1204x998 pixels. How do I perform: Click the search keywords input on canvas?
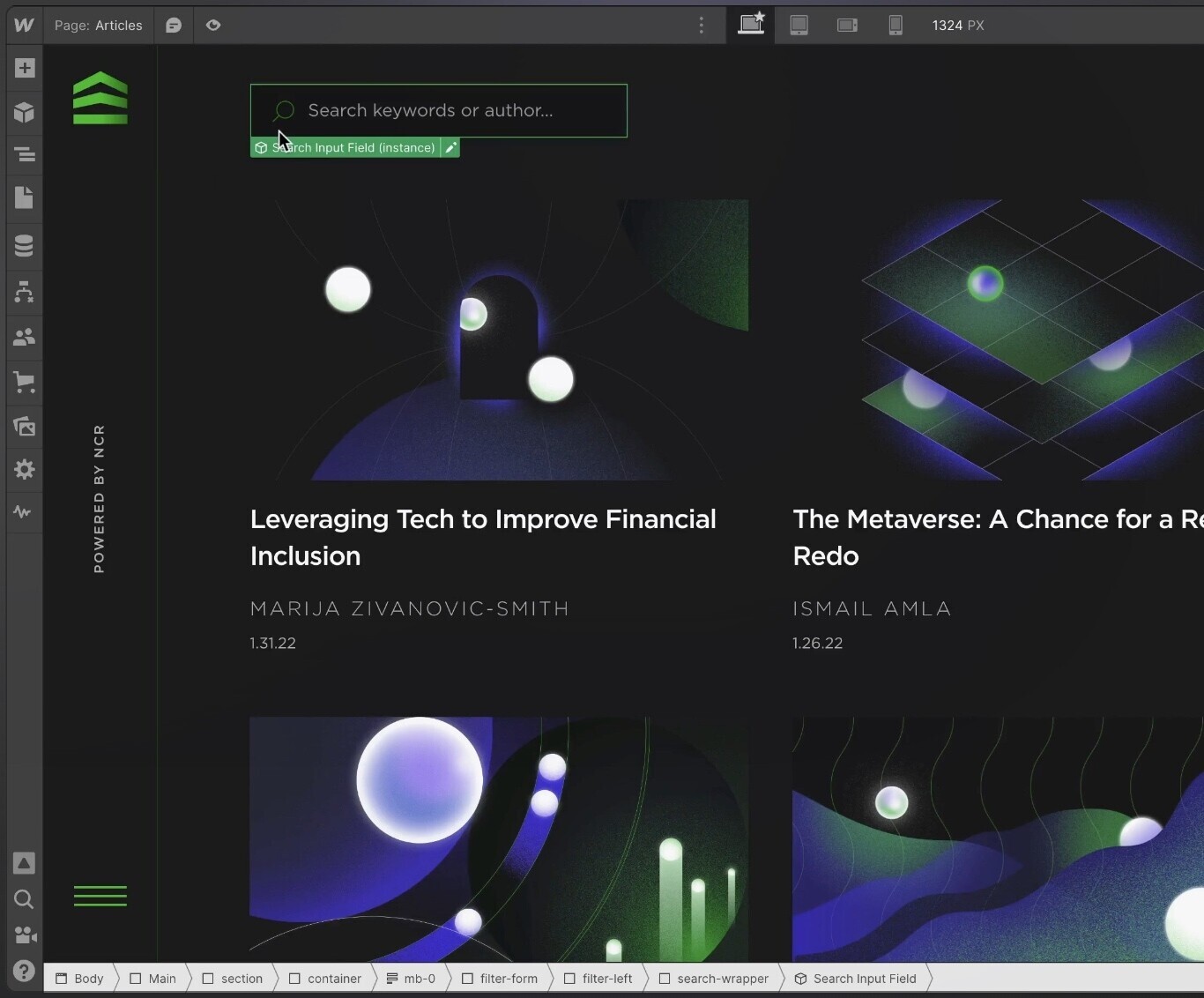(x=438, y=111)
